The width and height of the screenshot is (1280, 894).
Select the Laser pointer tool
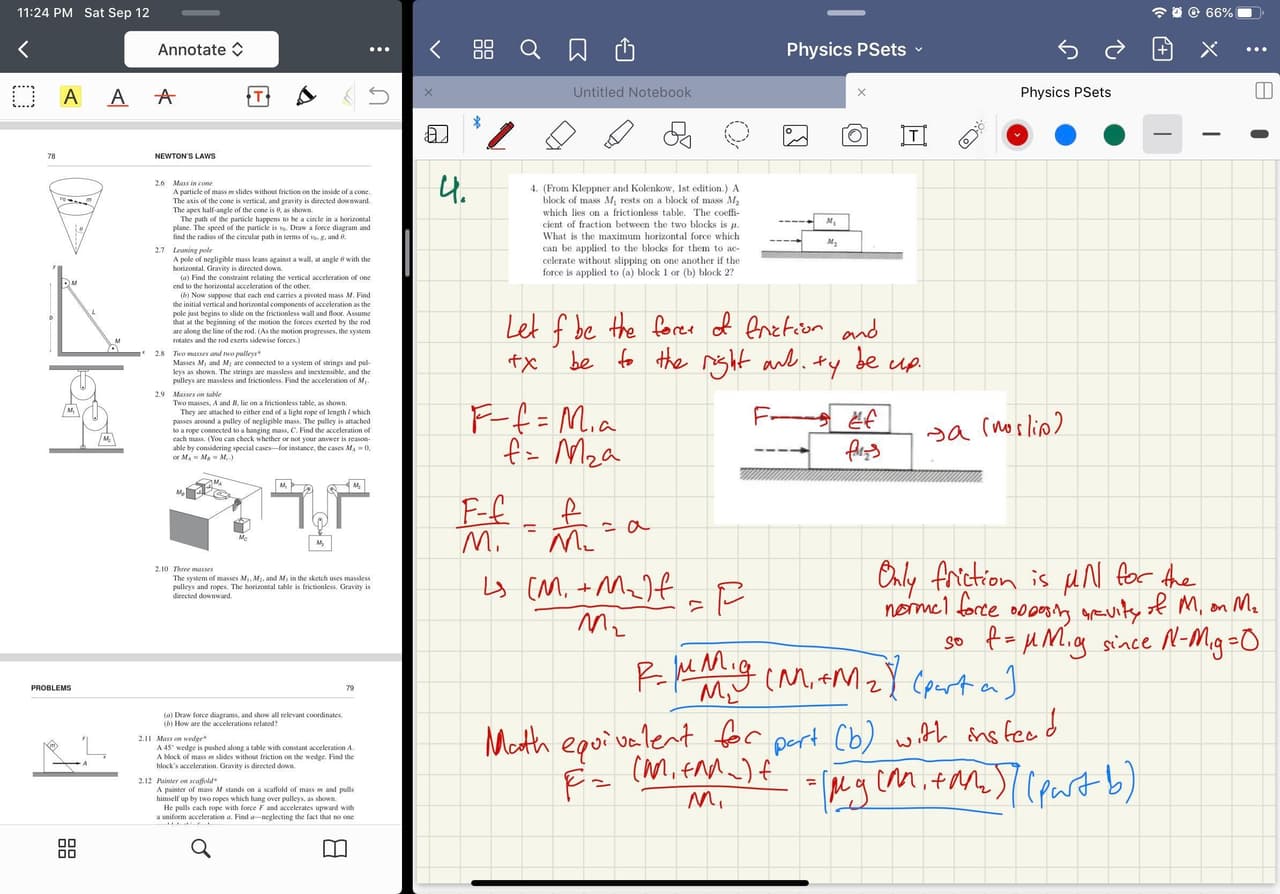[x=970, y=134]
